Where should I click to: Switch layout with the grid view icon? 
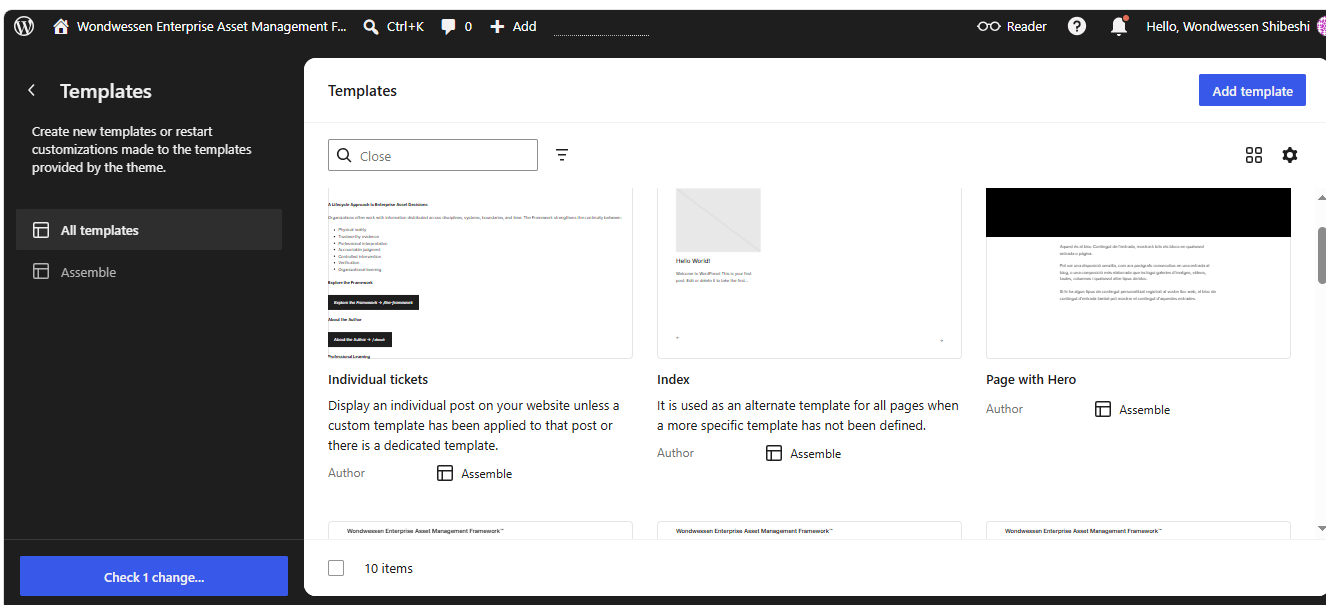1254,155
